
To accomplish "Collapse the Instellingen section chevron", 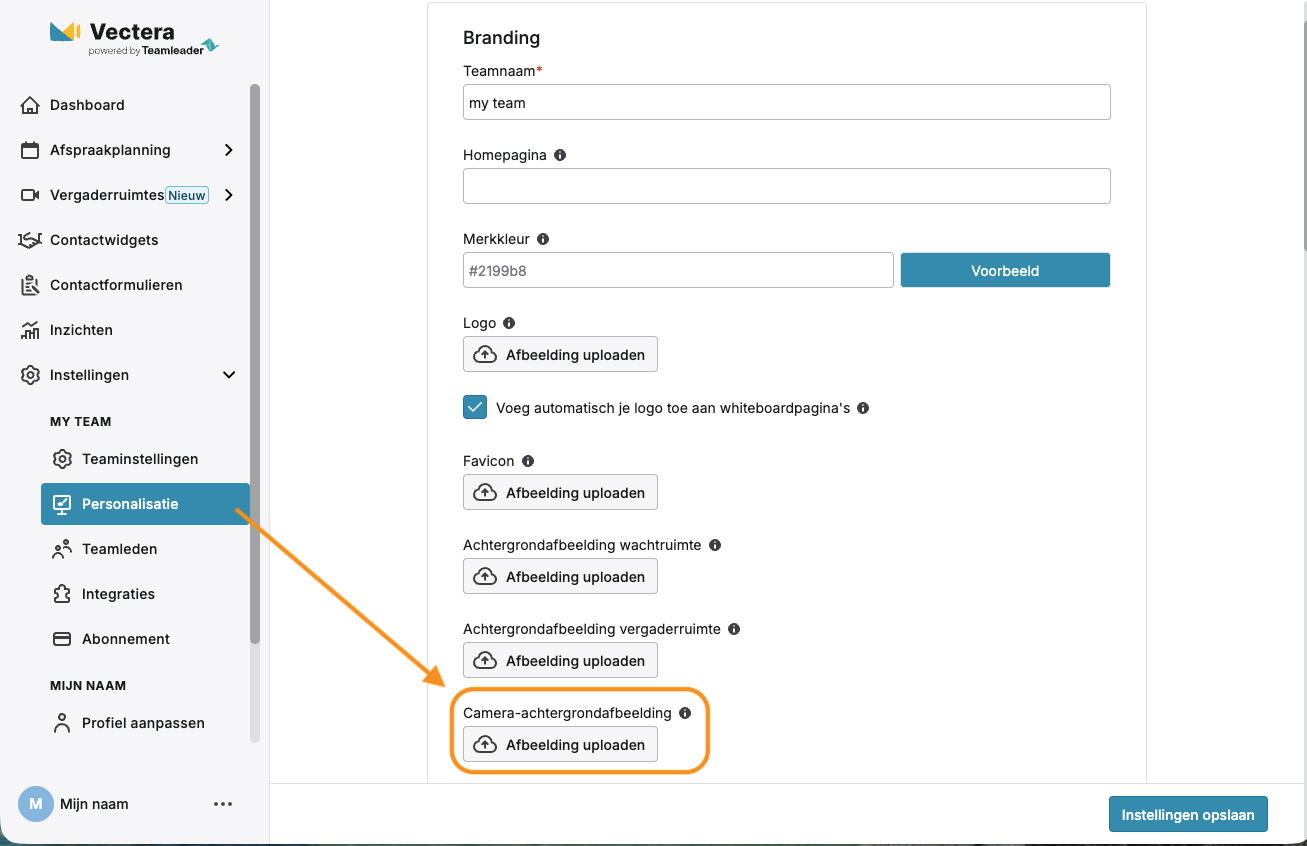I will click(x=229, y=375).
